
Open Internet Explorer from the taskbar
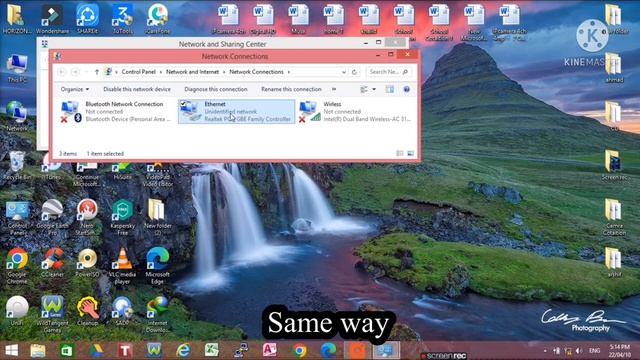click(x=183, y=351)
